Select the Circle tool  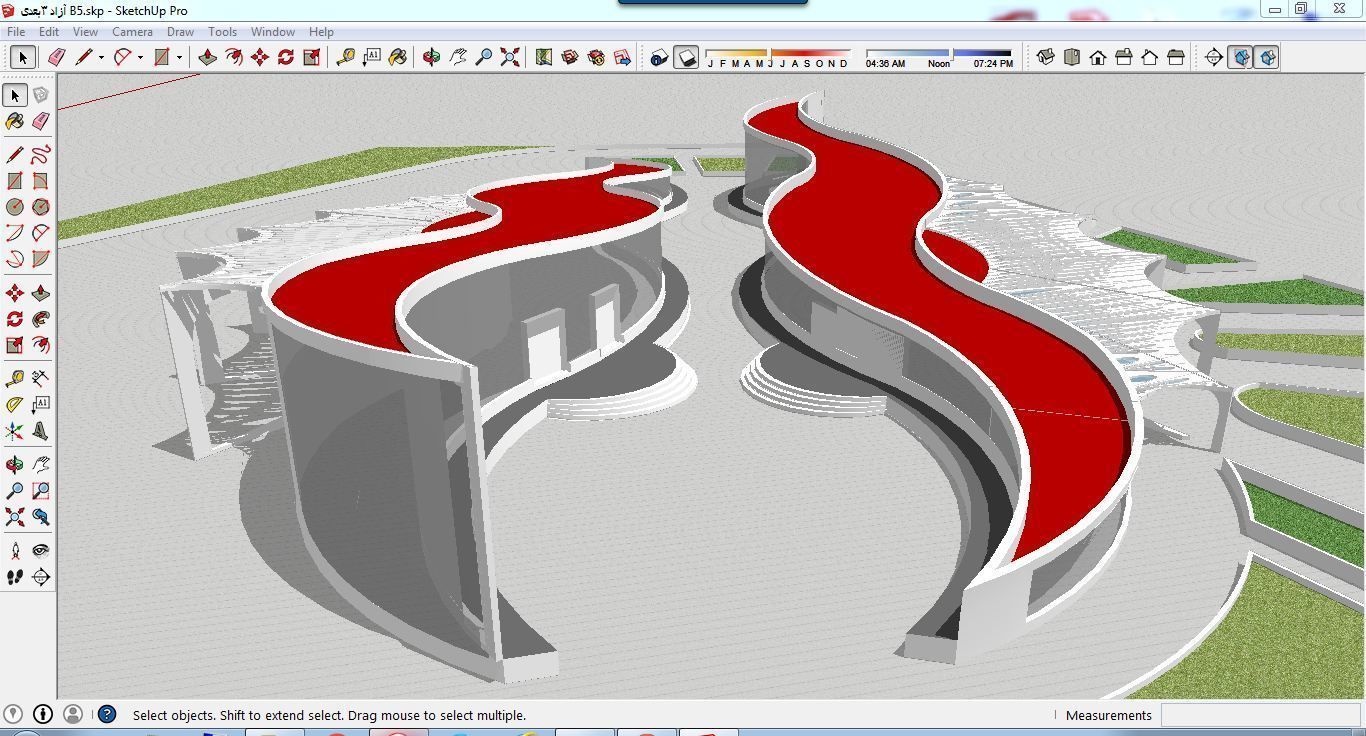pyautogui.click(x=15, y=207)
